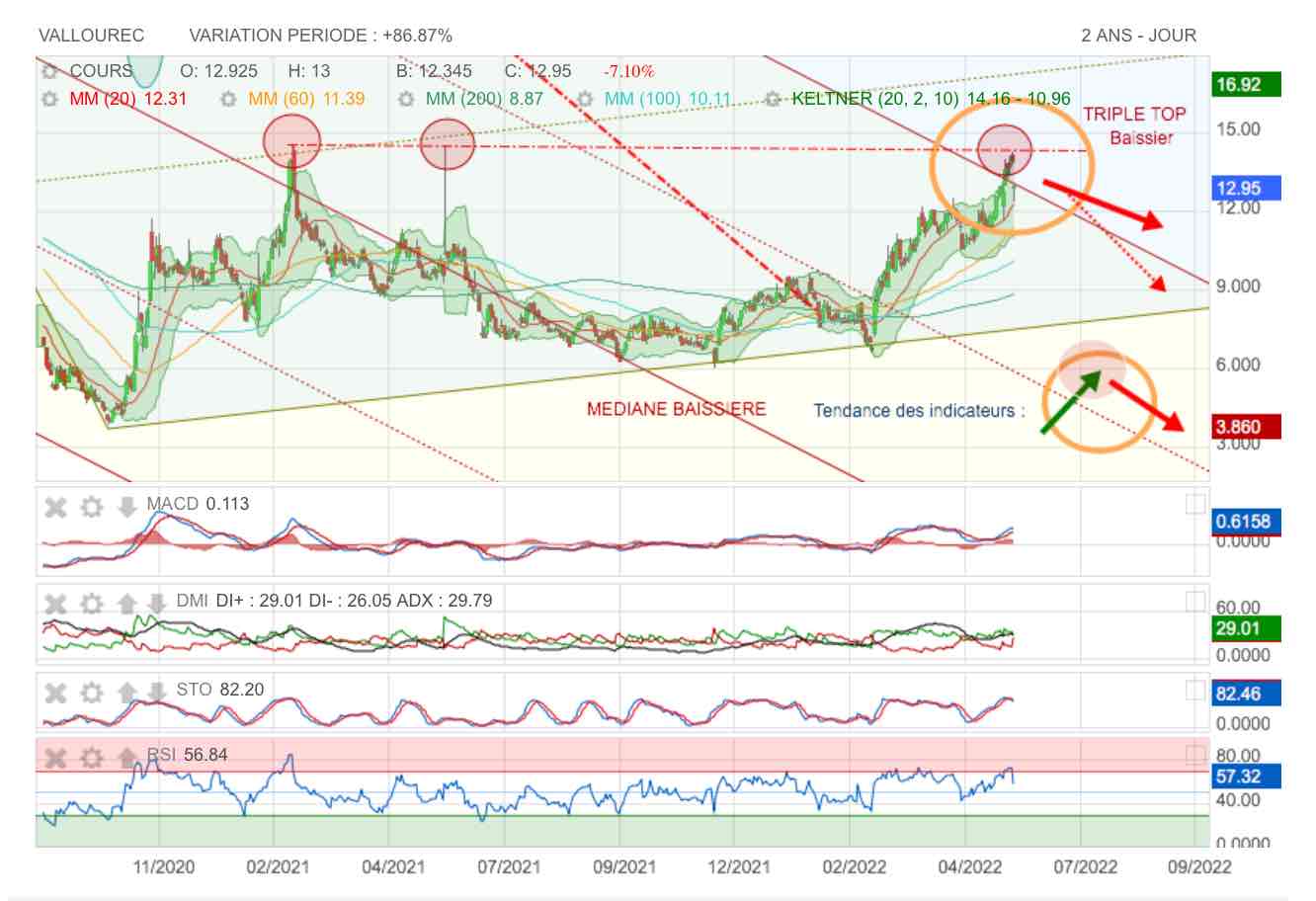Select the MM (20) 12.31 legend label
This screenshot has height=901, width=1316.
pyautogui.click(x=128, y=99)
